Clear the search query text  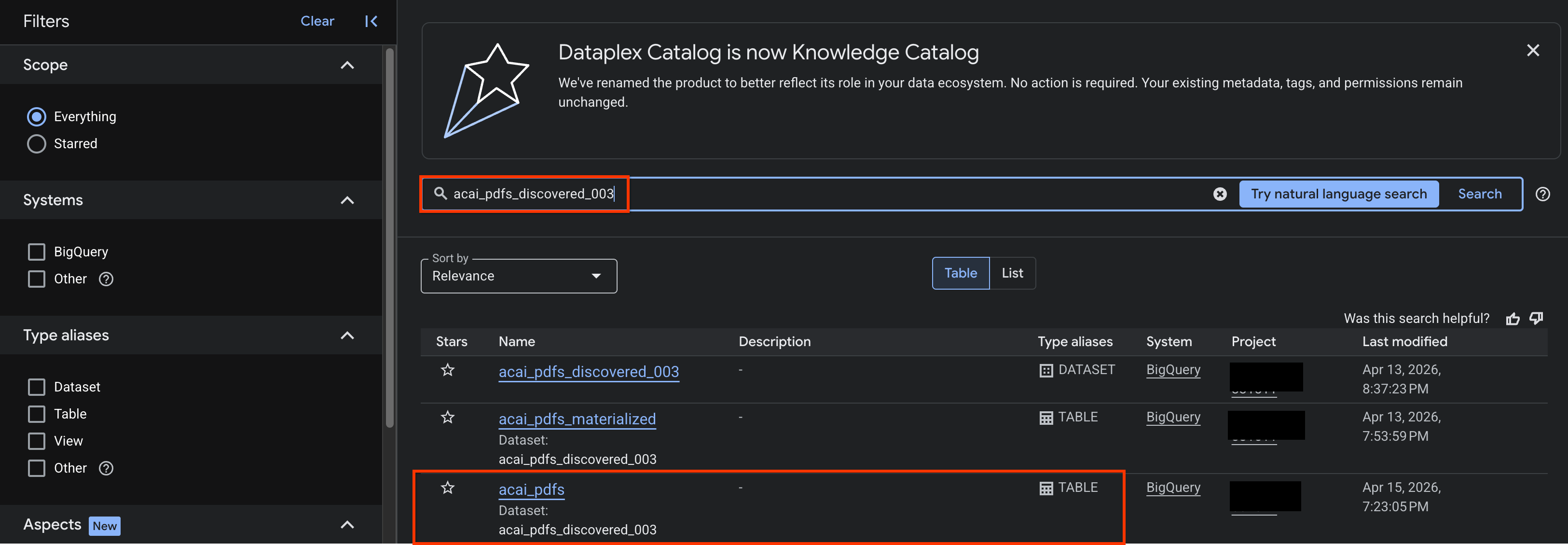pos(1221,194)
